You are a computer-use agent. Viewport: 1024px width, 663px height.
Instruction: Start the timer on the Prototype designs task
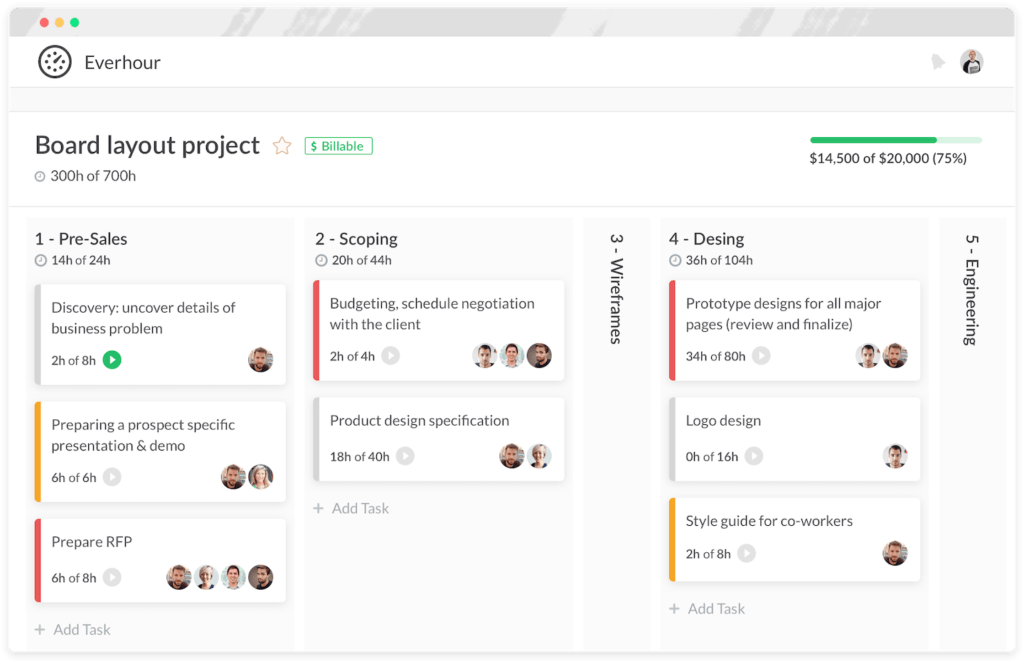(x=759, y=356)
